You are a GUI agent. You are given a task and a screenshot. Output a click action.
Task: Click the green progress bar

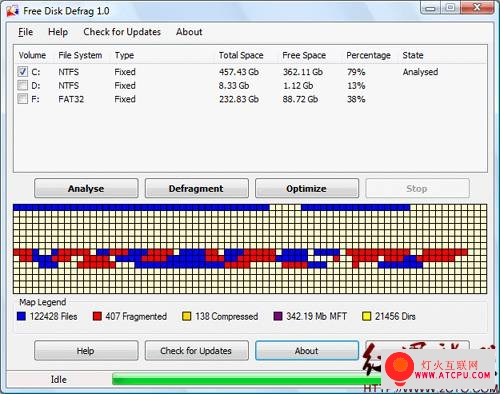(x=247, y=379)
